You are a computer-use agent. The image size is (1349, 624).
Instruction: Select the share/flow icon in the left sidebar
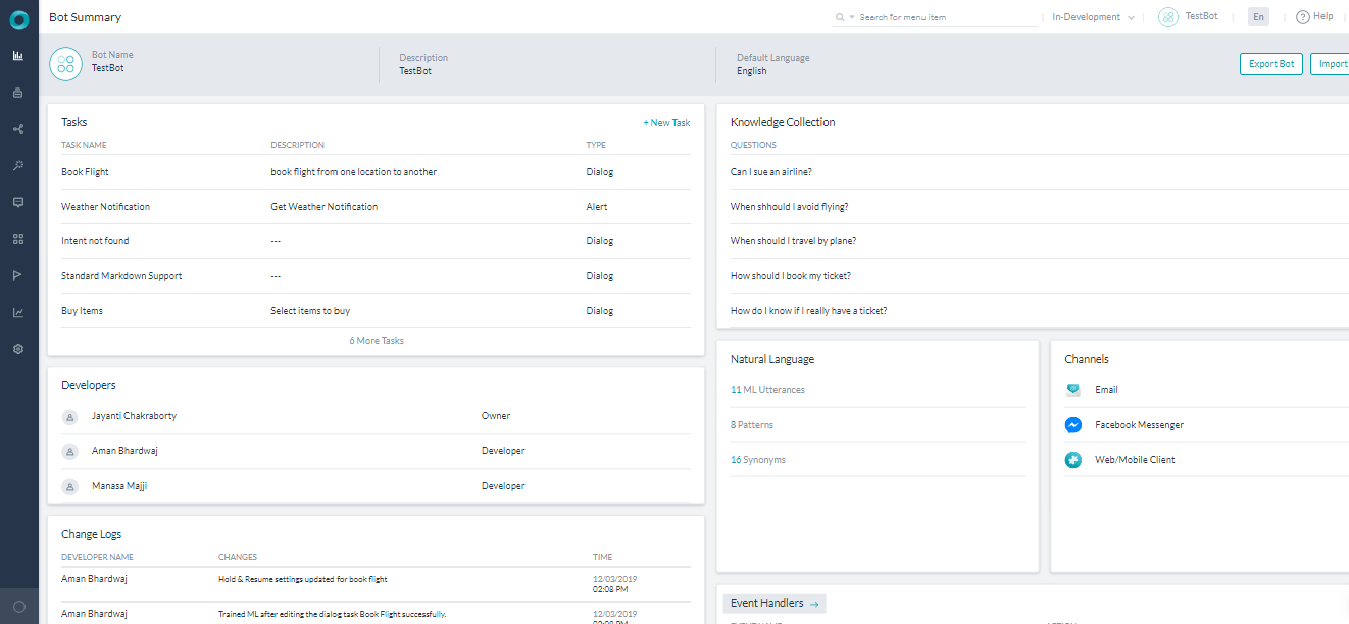[x=17, y=128]
